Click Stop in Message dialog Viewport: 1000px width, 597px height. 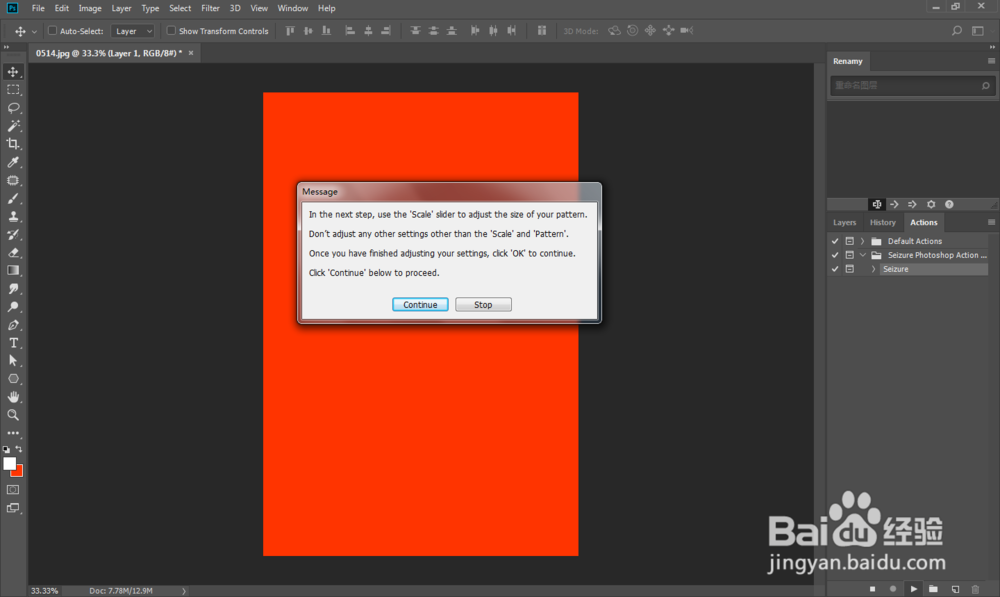click(483, 305)
